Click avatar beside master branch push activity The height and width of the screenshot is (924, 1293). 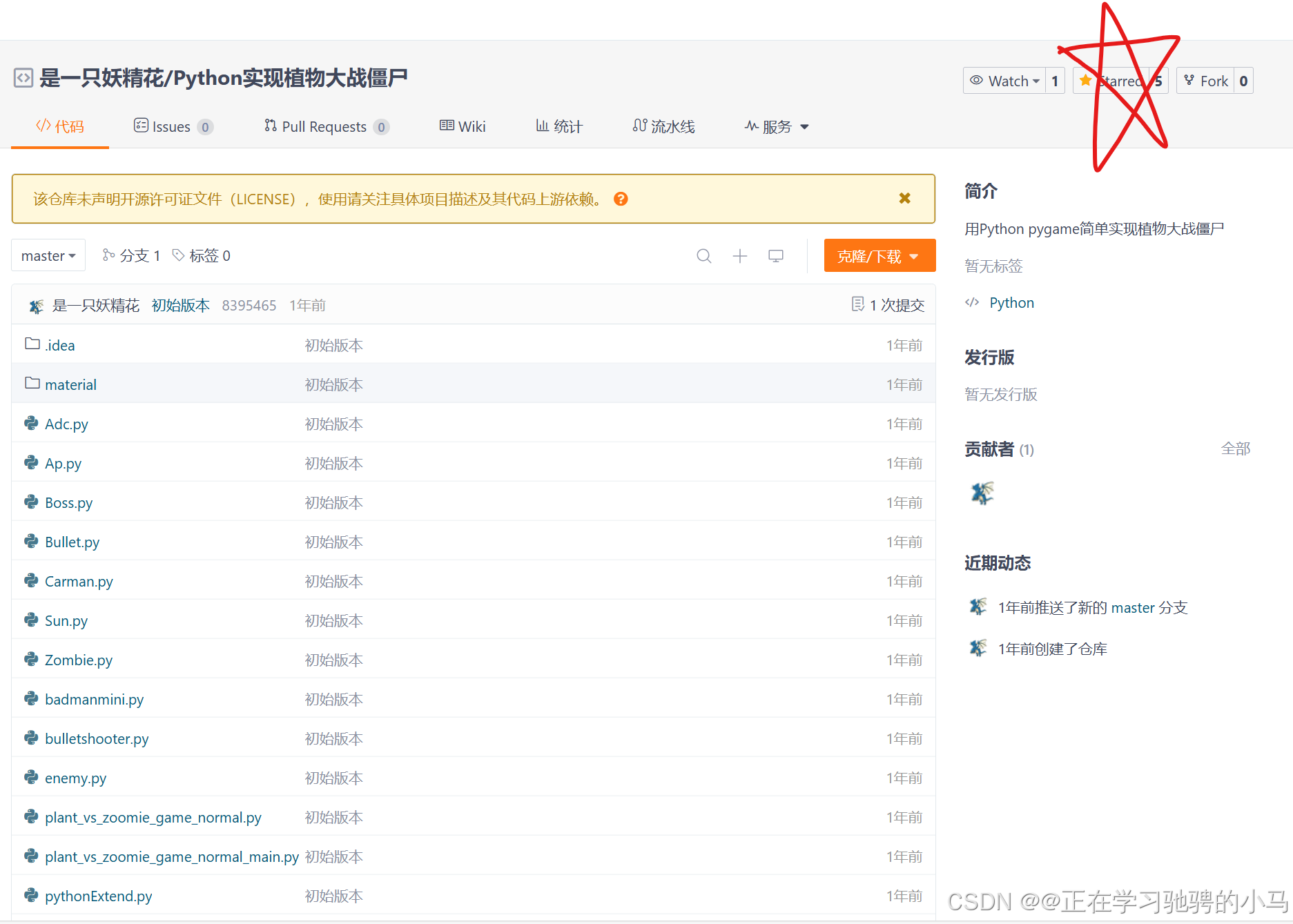978,607
